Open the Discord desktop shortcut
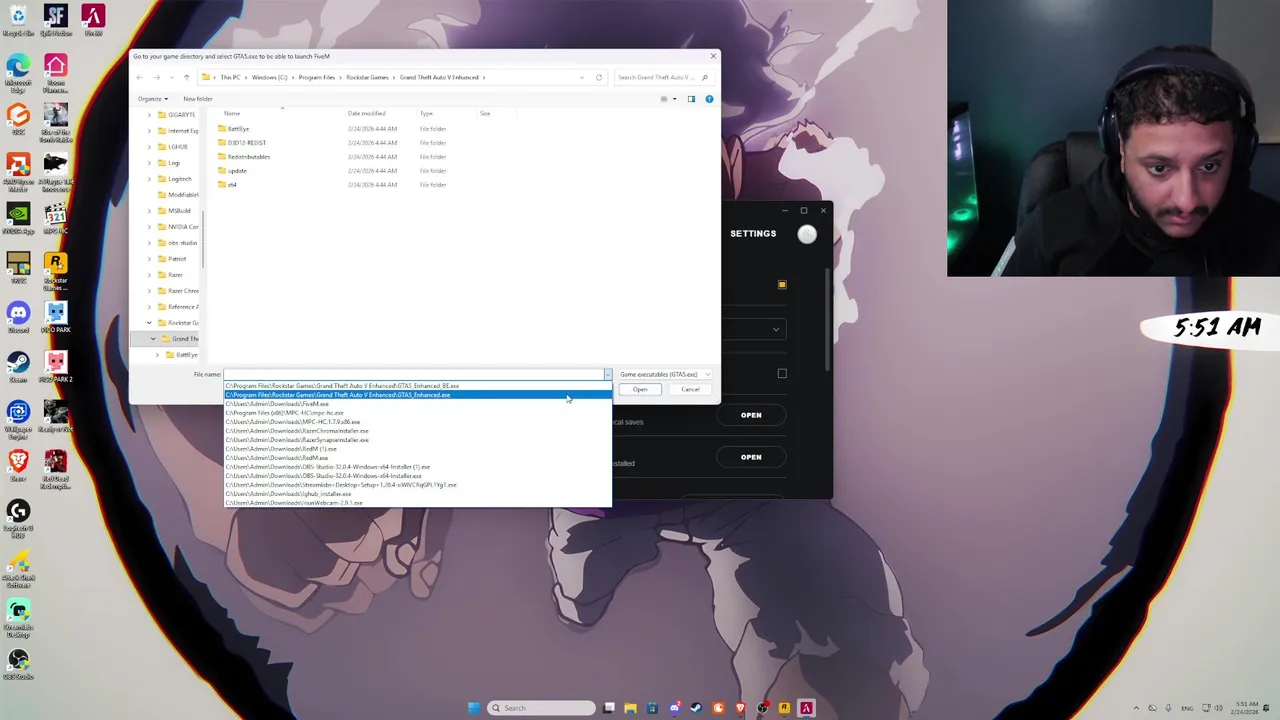The width and height of the screenshot is (1280, 720). click(18, 318)
